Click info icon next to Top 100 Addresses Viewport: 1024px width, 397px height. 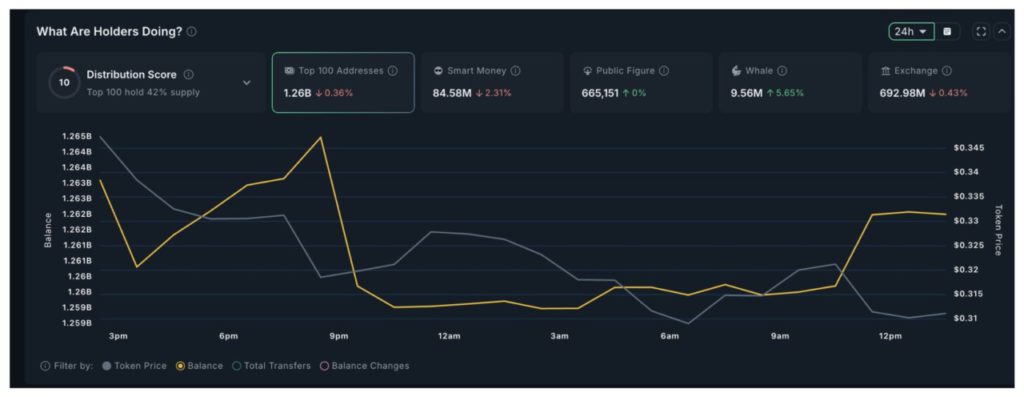pyautogui.click(x=392, y=71)
